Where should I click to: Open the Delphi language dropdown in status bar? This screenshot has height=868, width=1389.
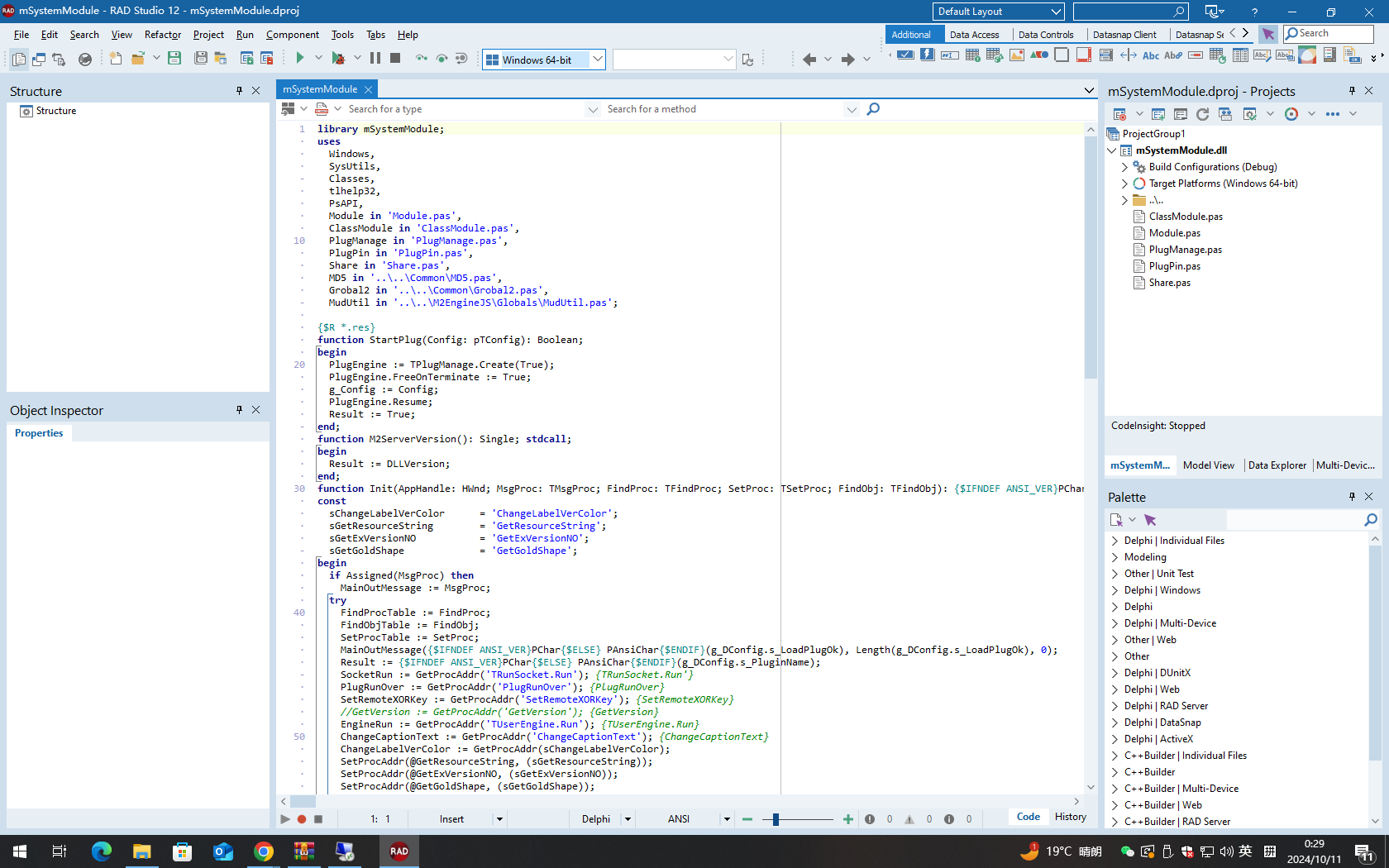[x=628, y=819]
